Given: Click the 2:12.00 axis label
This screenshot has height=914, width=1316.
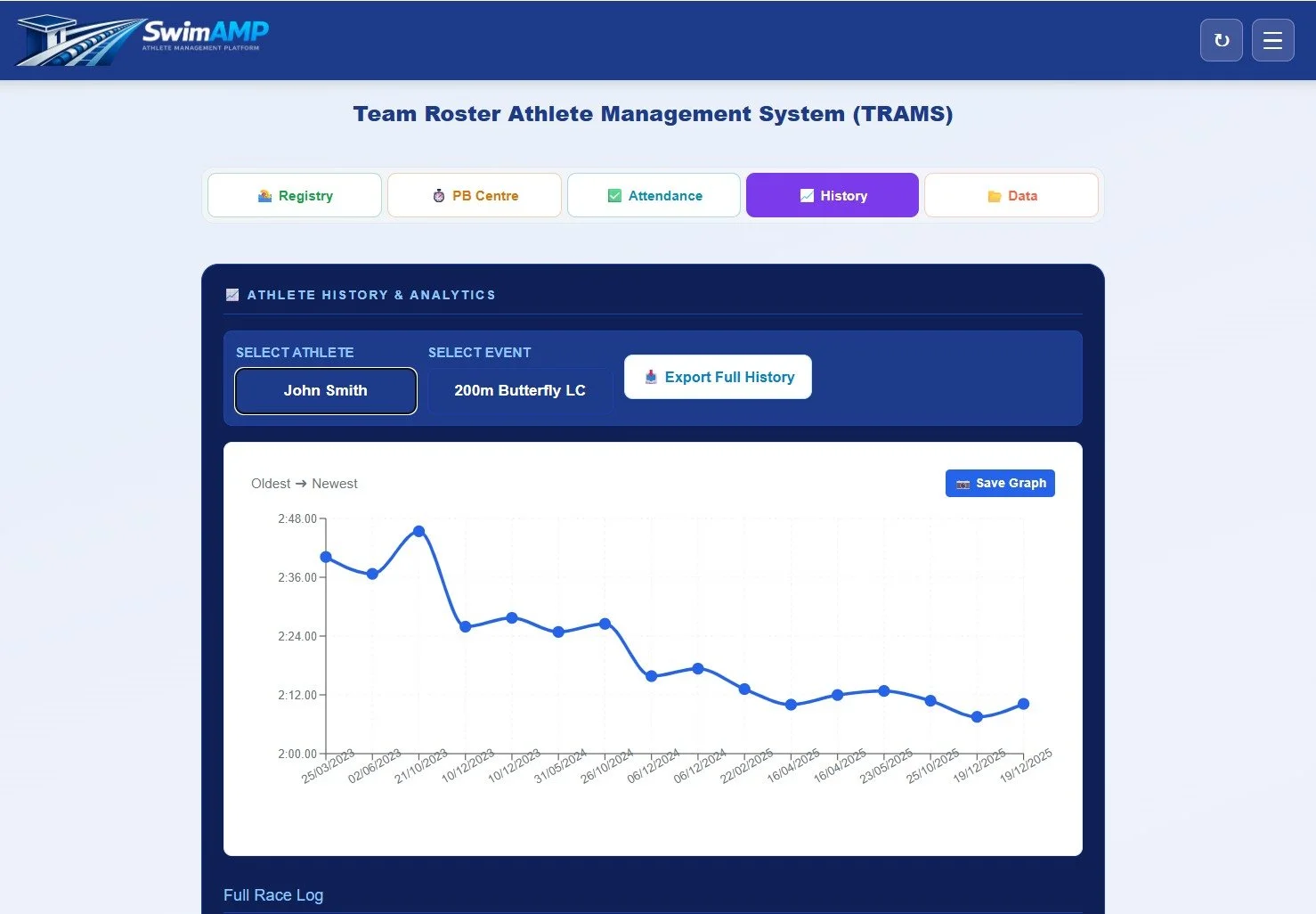Looking at the screenshot, I should tap(297, 695).
